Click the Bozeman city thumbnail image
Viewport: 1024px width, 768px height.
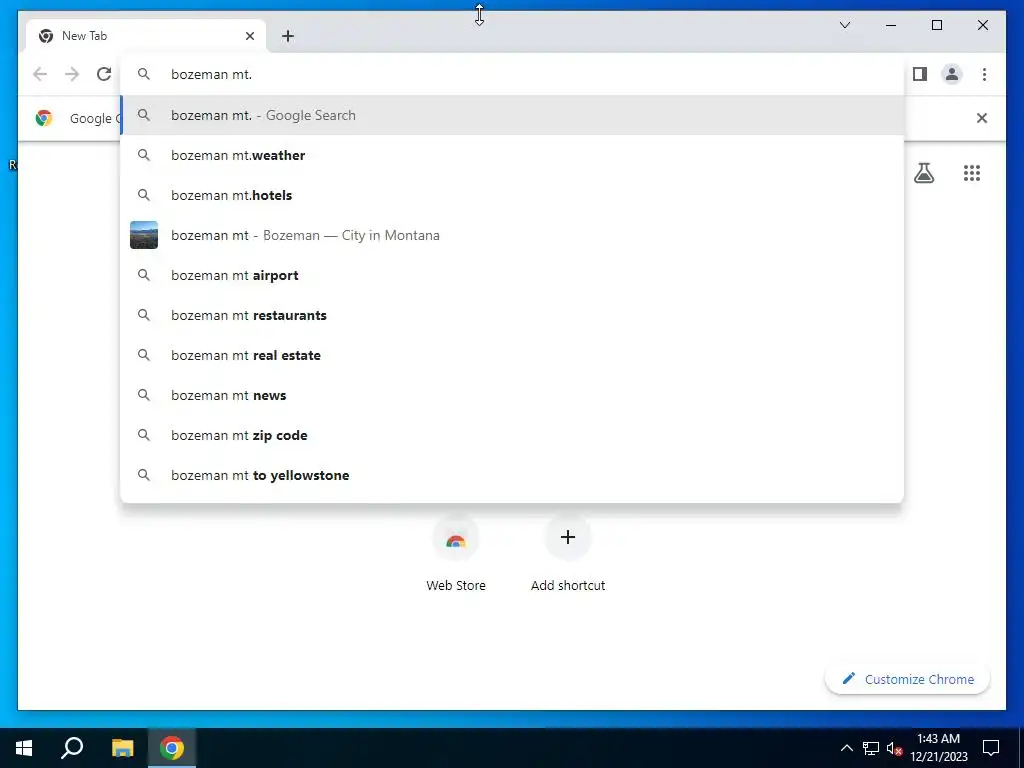(144, 235)
